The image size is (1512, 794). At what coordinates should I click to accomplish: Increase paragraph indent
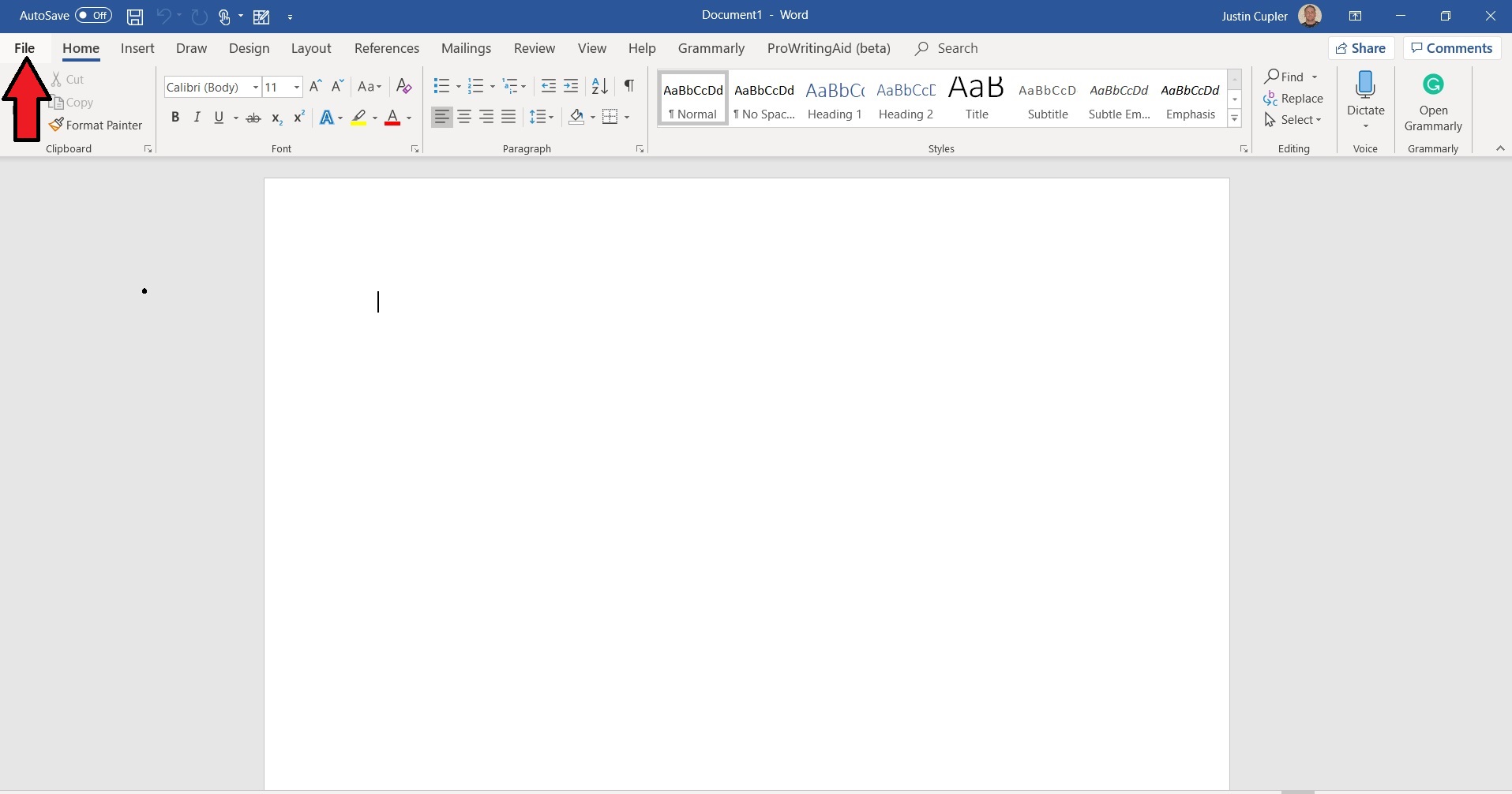[571, 86]
